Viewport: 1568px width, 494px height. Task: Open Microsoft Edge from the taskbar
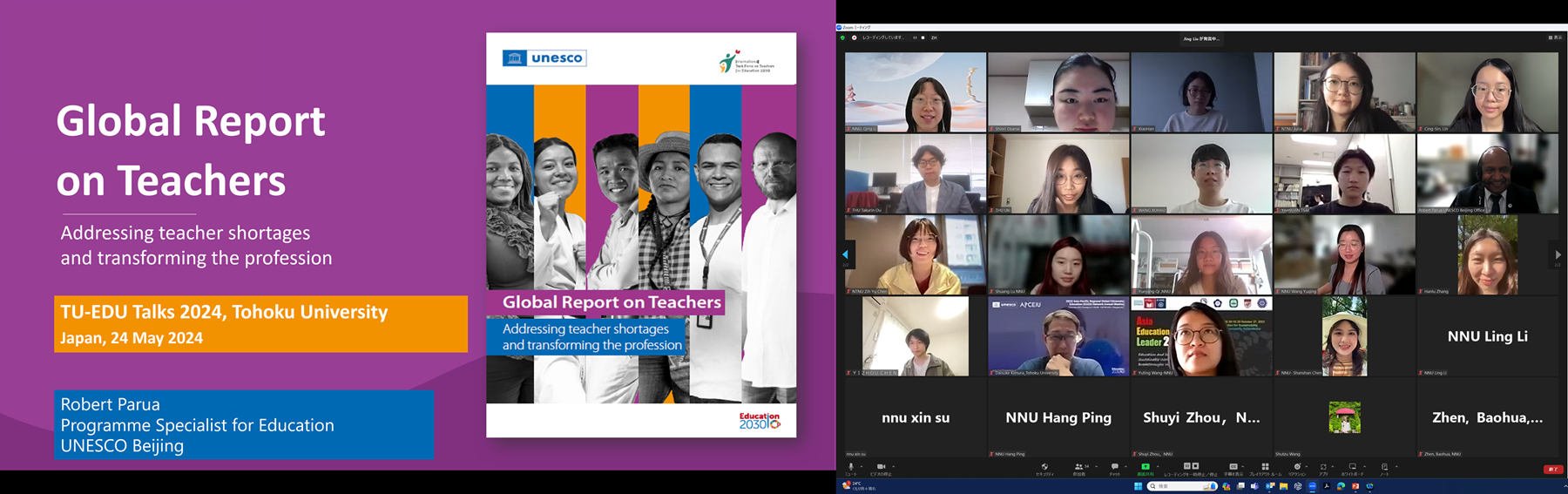pos(1341,486)
